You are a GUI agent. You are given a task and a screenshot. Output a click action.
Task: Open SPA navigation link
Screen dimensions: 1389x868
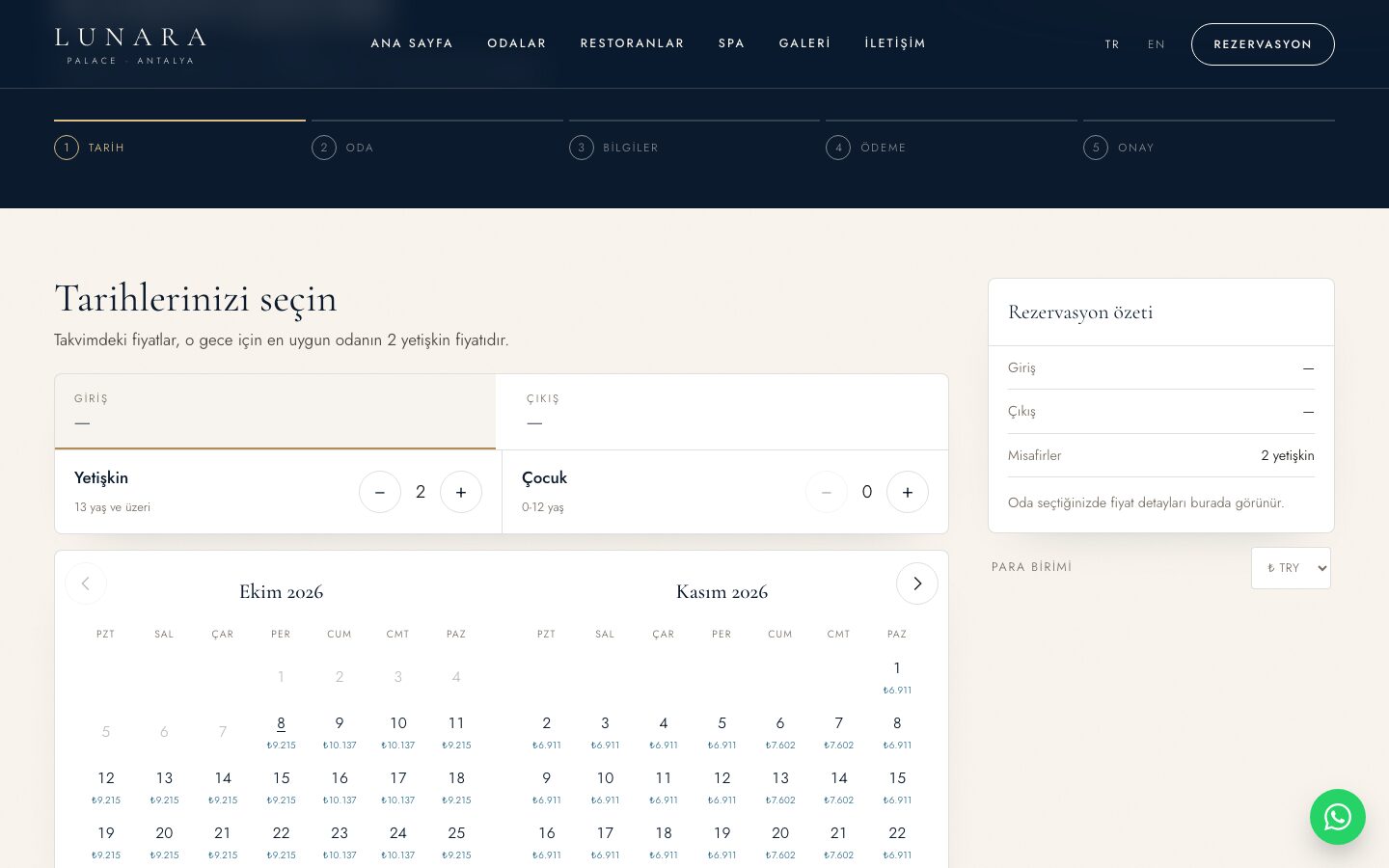coord(731,43)
